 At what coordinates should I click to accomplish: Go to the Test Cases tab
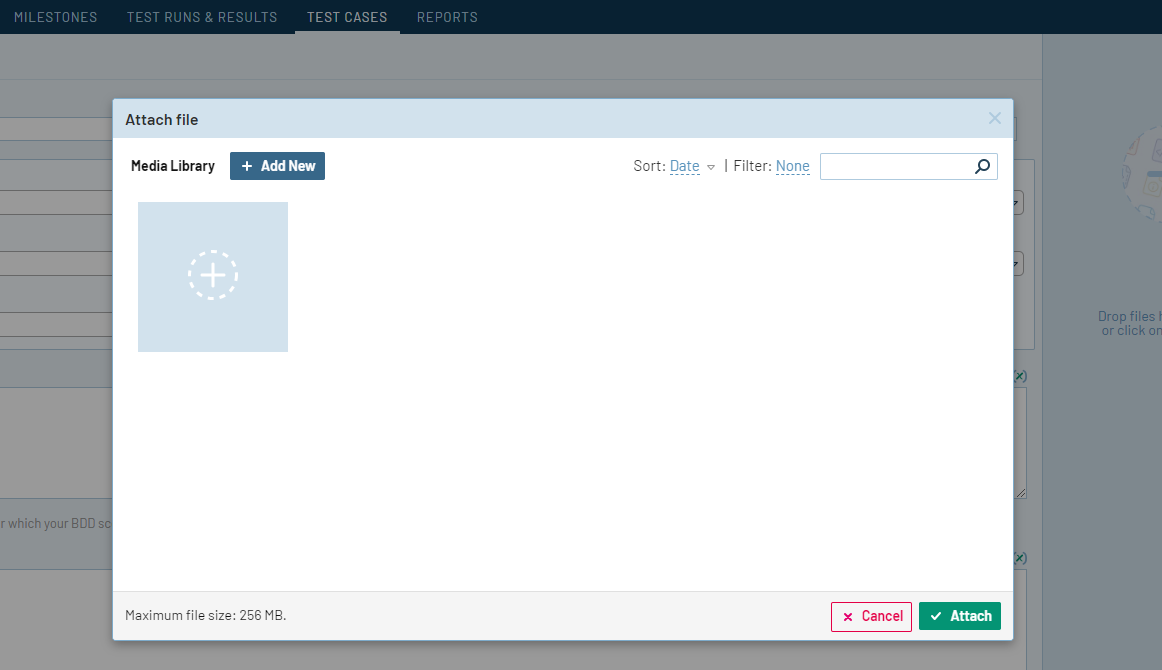tap(347, 17)
